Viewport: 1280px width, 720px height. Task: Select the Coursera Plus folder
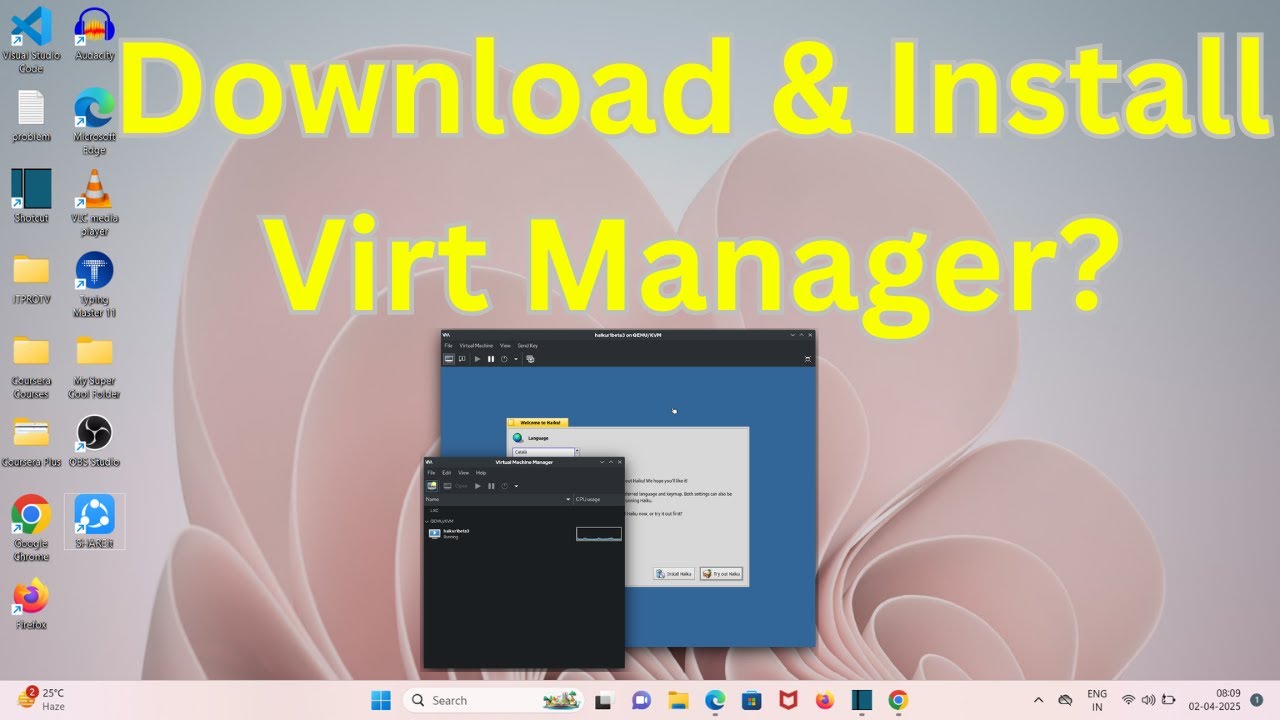click(31, 440)
